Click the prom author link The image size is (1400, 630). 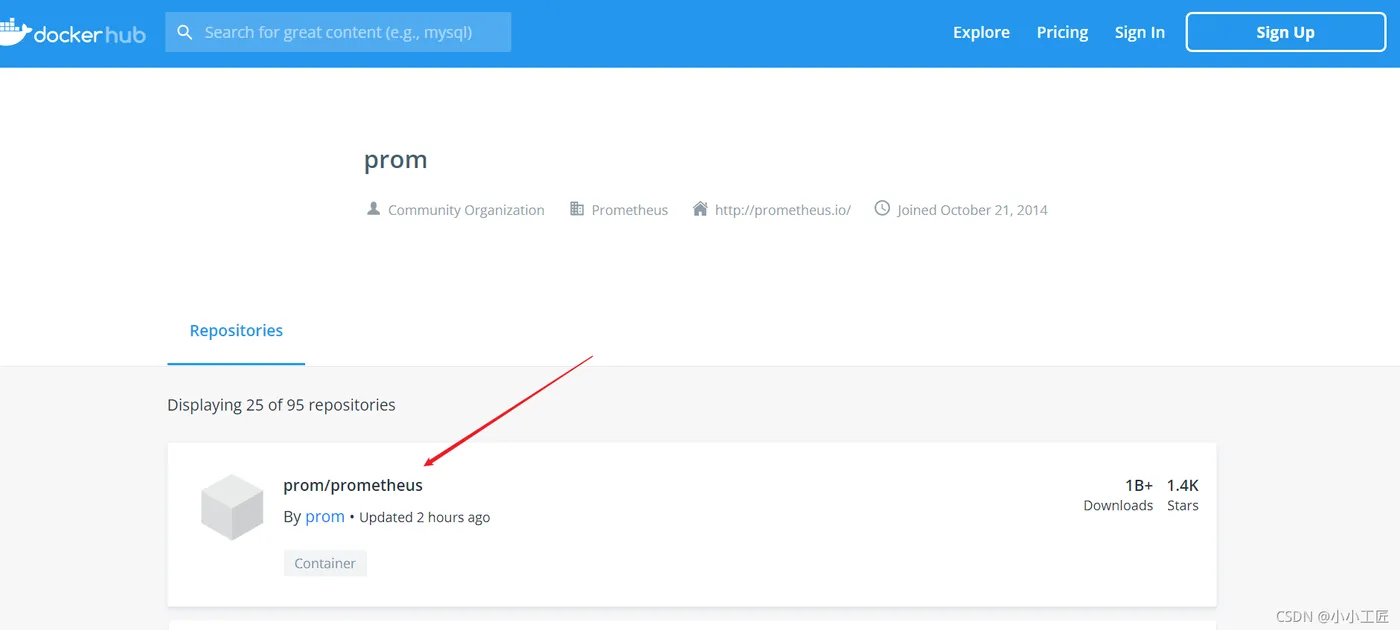(325, 517)
